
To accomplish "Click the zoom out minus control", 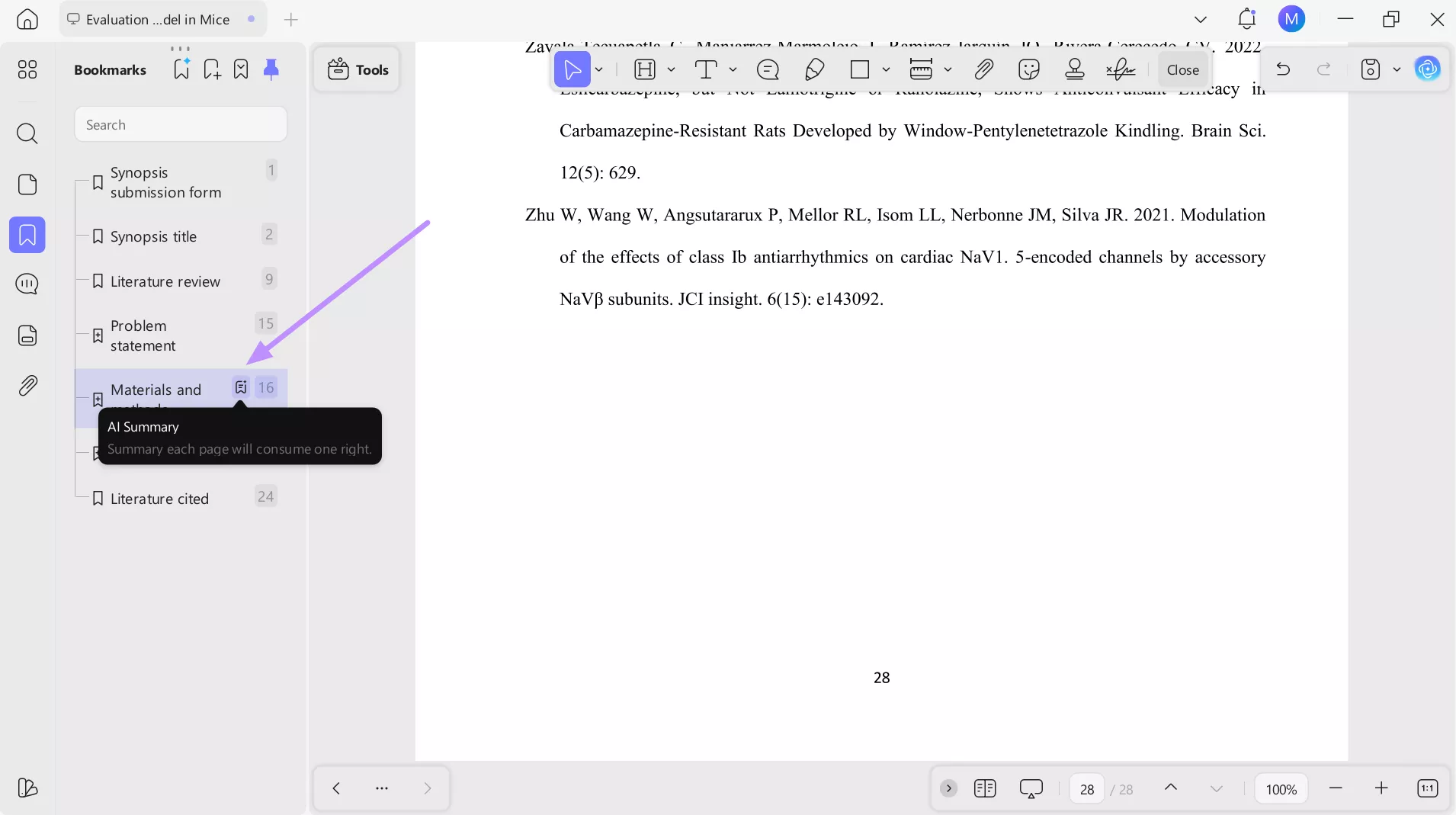I will (1336, 788).
